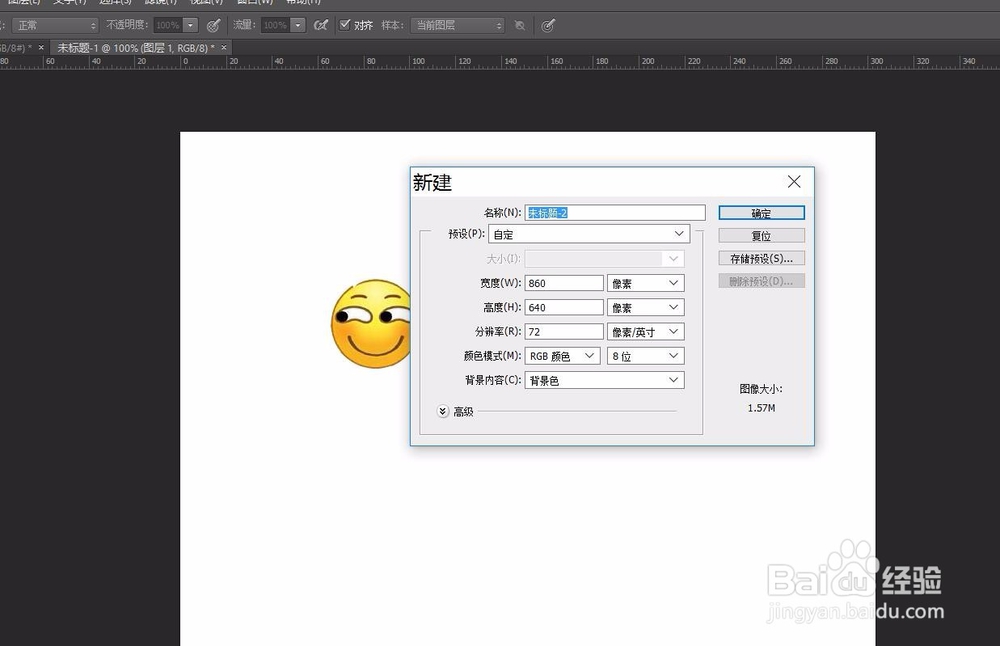The height and width of the screenshot is (646, 1000).
Task: Close the partly hidden RGB/8# document tab
Action: click(41, 47)
